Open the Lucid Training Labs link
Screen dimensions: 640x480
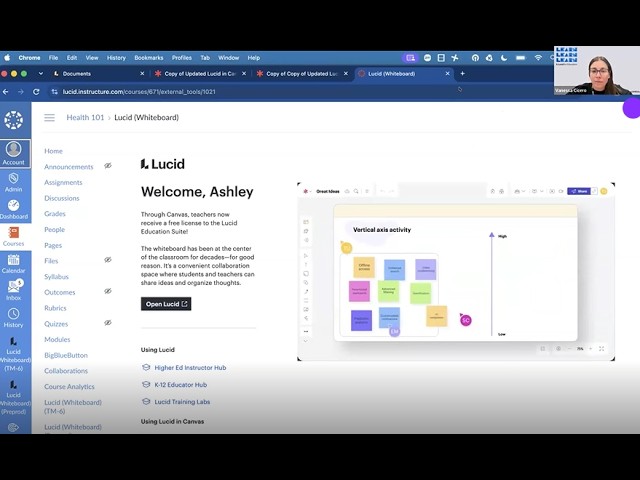click(182, 402)
